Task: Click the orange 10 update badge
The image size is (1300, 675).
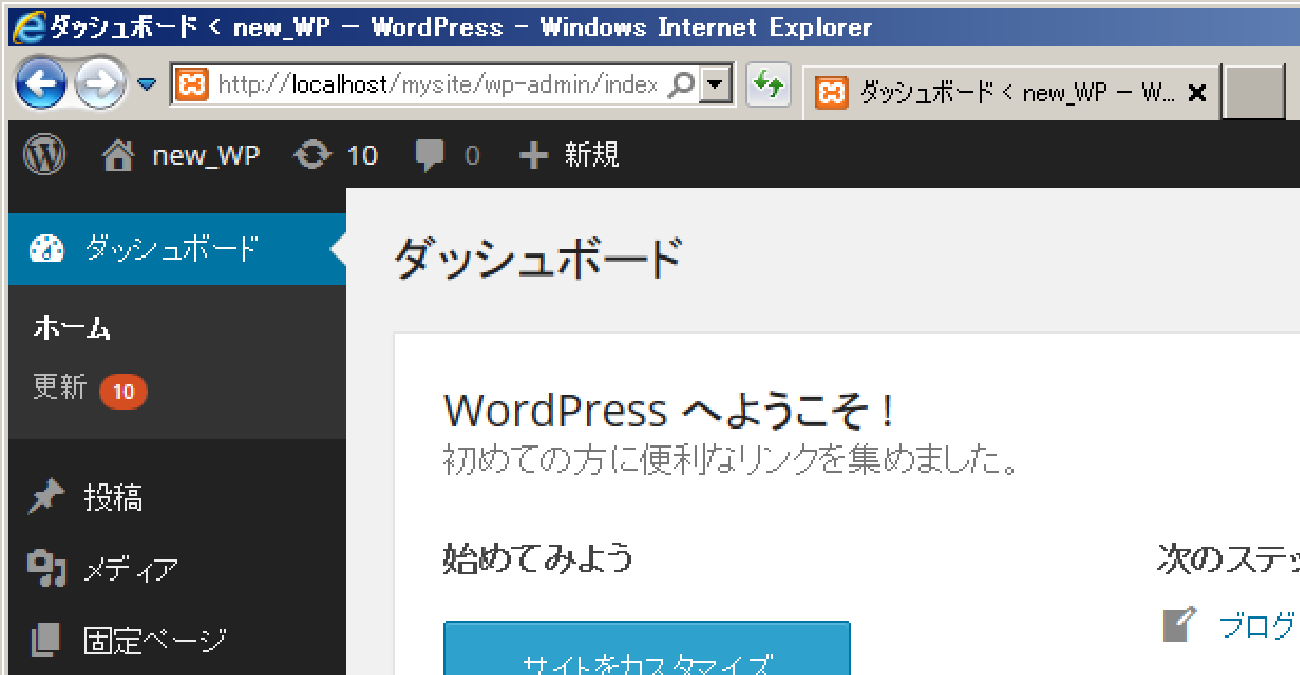Action: 123,391
